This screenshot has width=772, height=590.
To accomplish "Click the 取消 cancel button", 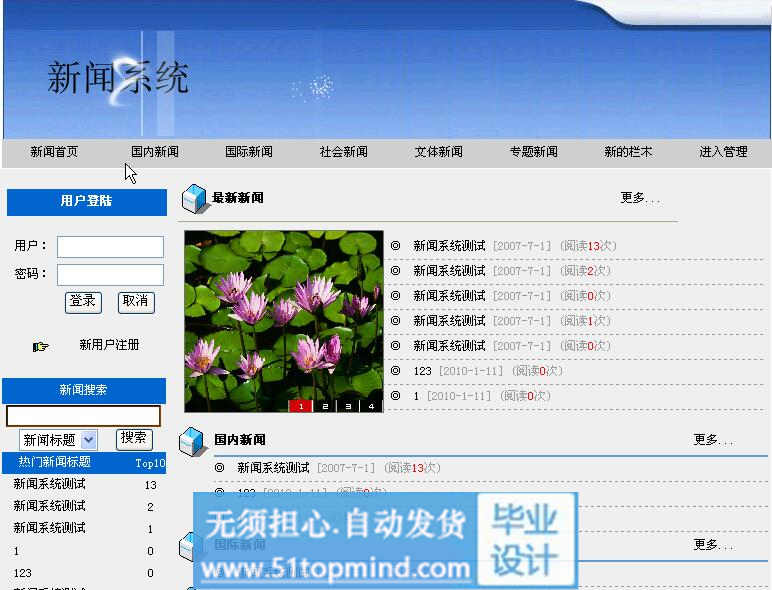I will tap(136, 302).
